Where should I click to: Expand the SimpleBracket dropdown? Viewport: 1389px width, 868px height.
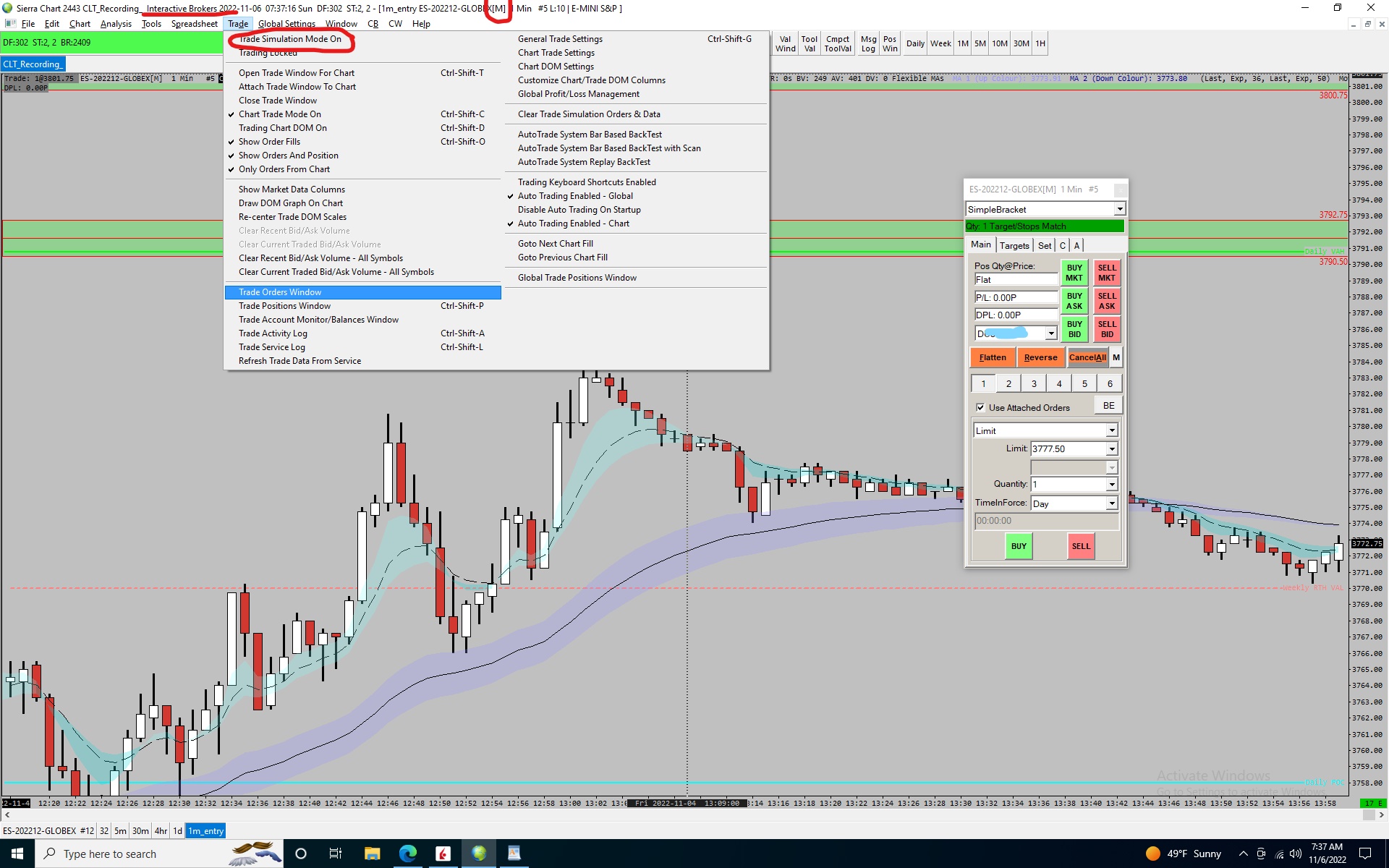pos(1119,210)
